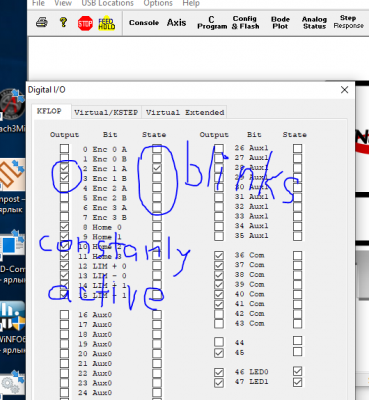Click State checkbox for bit 44

pos(297,341)
